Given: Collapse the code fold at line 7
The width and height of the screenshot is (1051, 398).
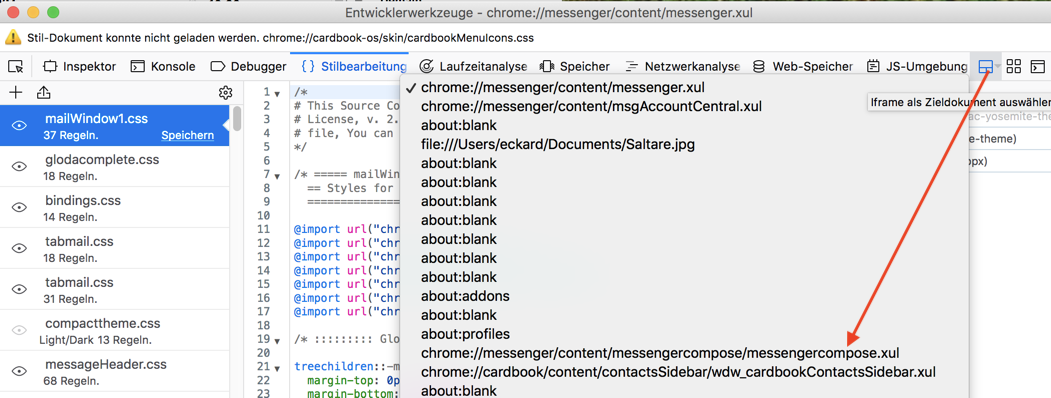Looking at the screenshot, I should pos(277,176).
